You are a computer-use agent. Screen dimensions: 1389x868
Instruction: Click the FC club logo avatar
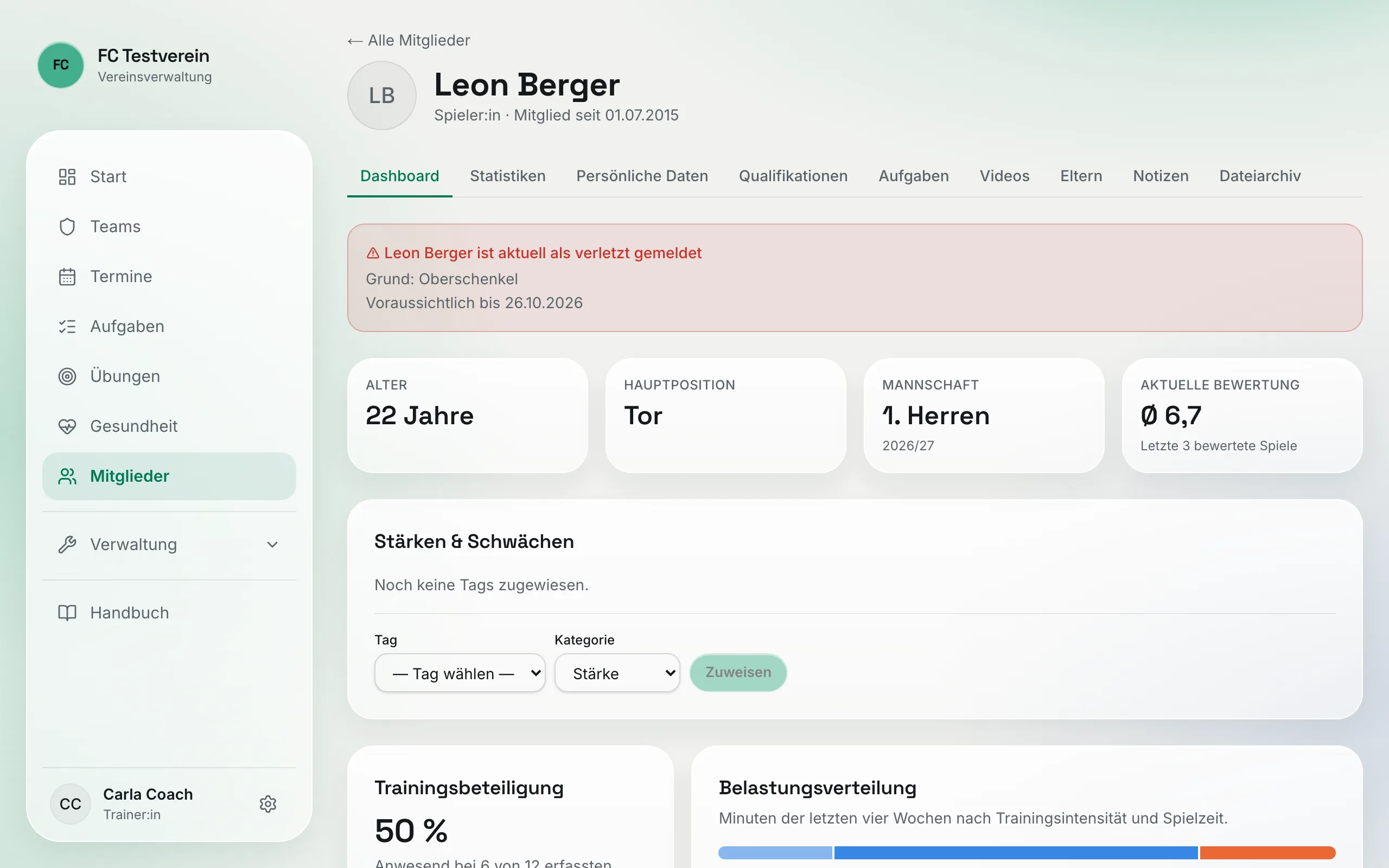[x=61, y=65]
